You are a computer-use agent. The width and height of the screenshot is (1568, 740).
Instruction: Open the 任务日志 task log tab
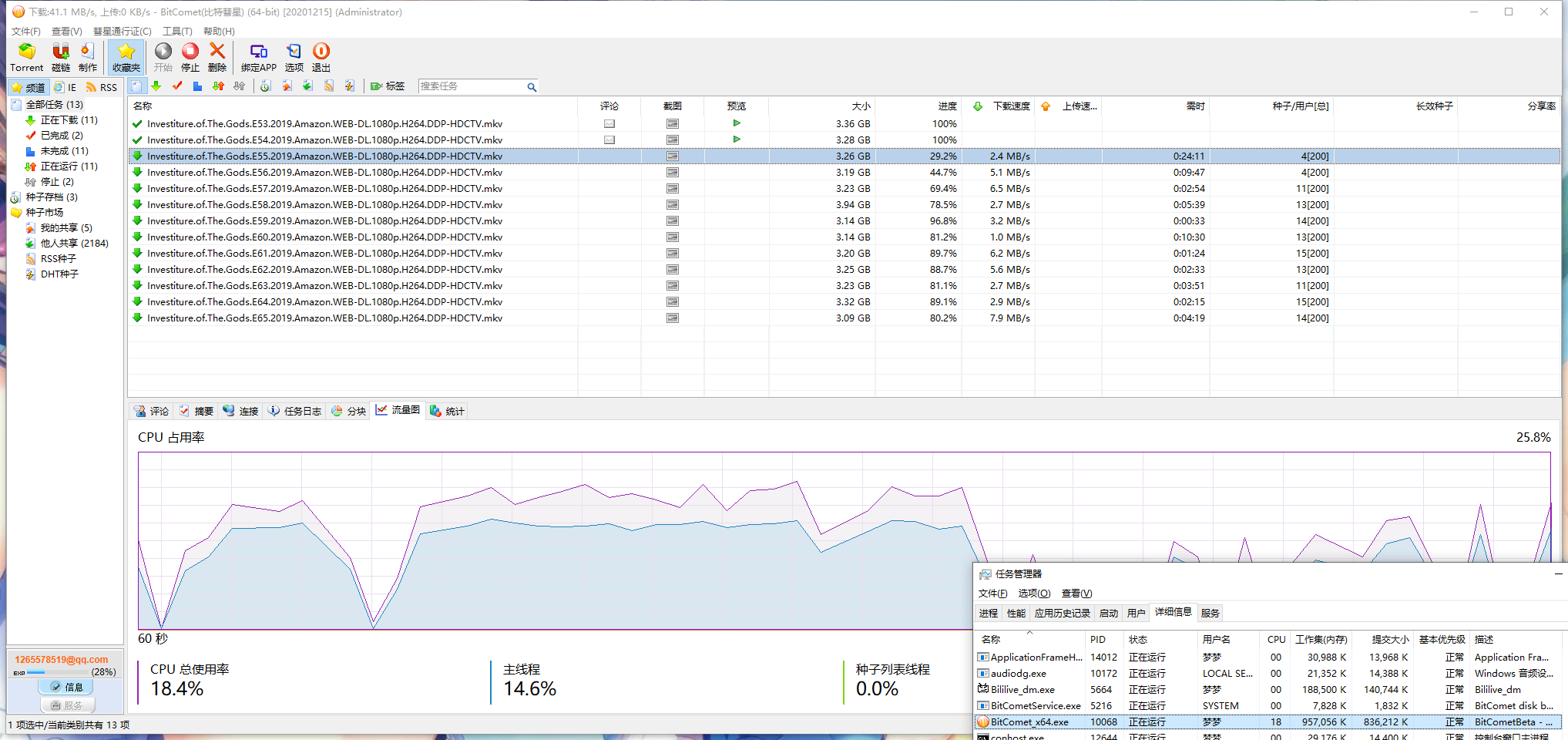pos(294,411)
